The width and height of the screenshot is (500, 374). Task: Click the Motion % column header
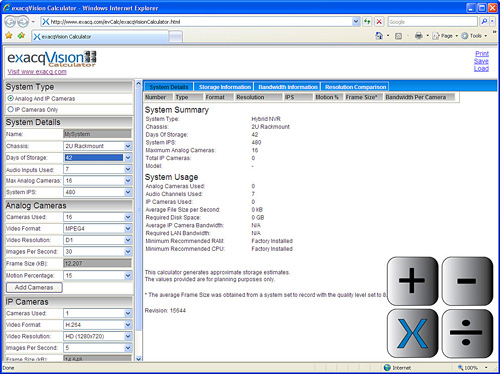pos(328,97)
